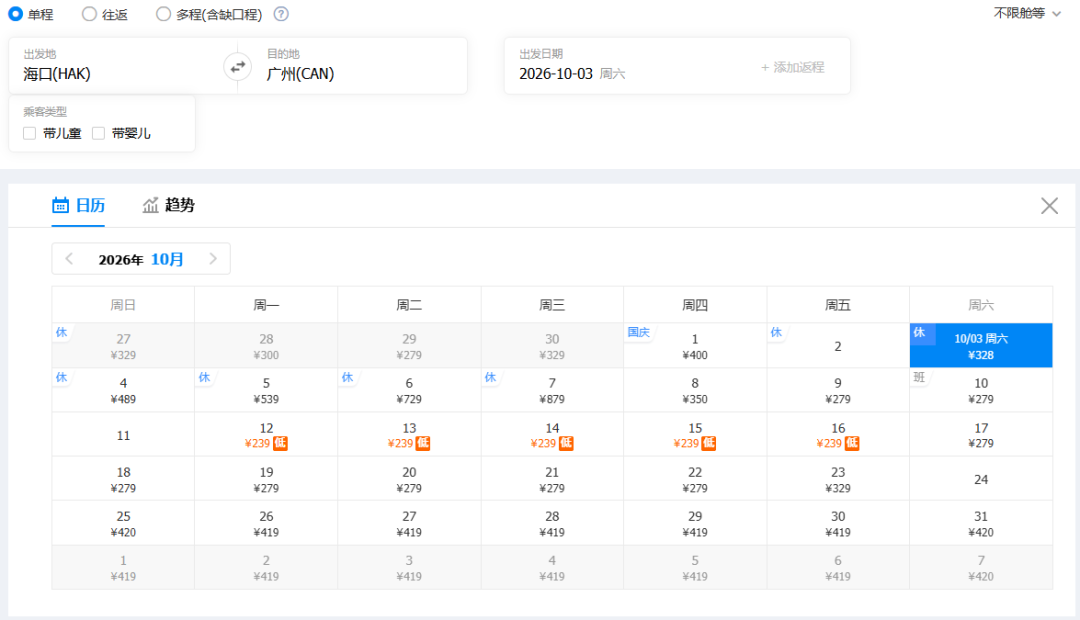Image resolution: width=1080 pixels, height=620 pixels.
Task: Switch to the 日历 calendar tab
Action: [x=79, y=205]
